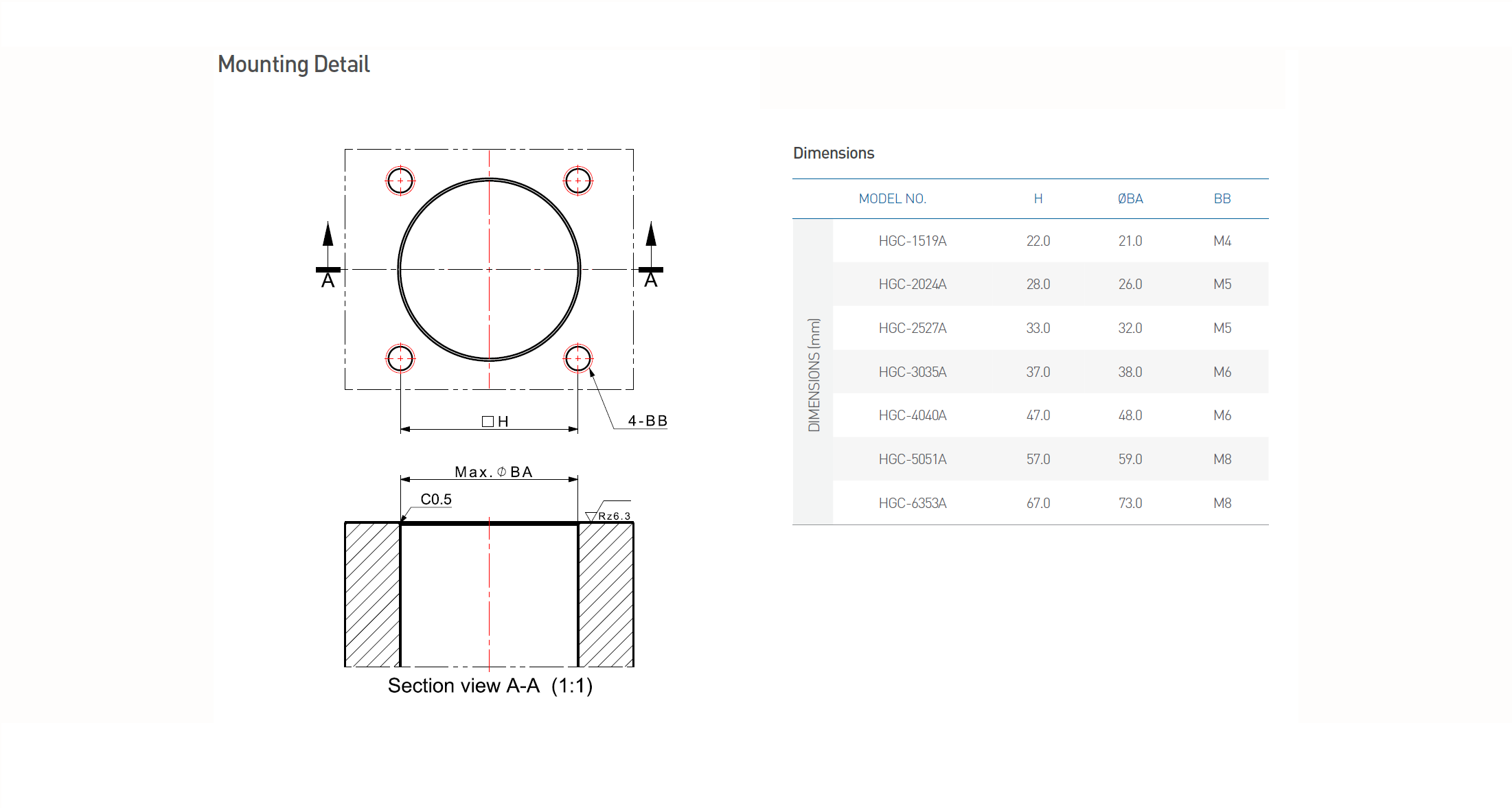Click the 4-BB callout label
Image resolution: width=1512 pixels, height=808 pixels.
(x=647, y=421)
